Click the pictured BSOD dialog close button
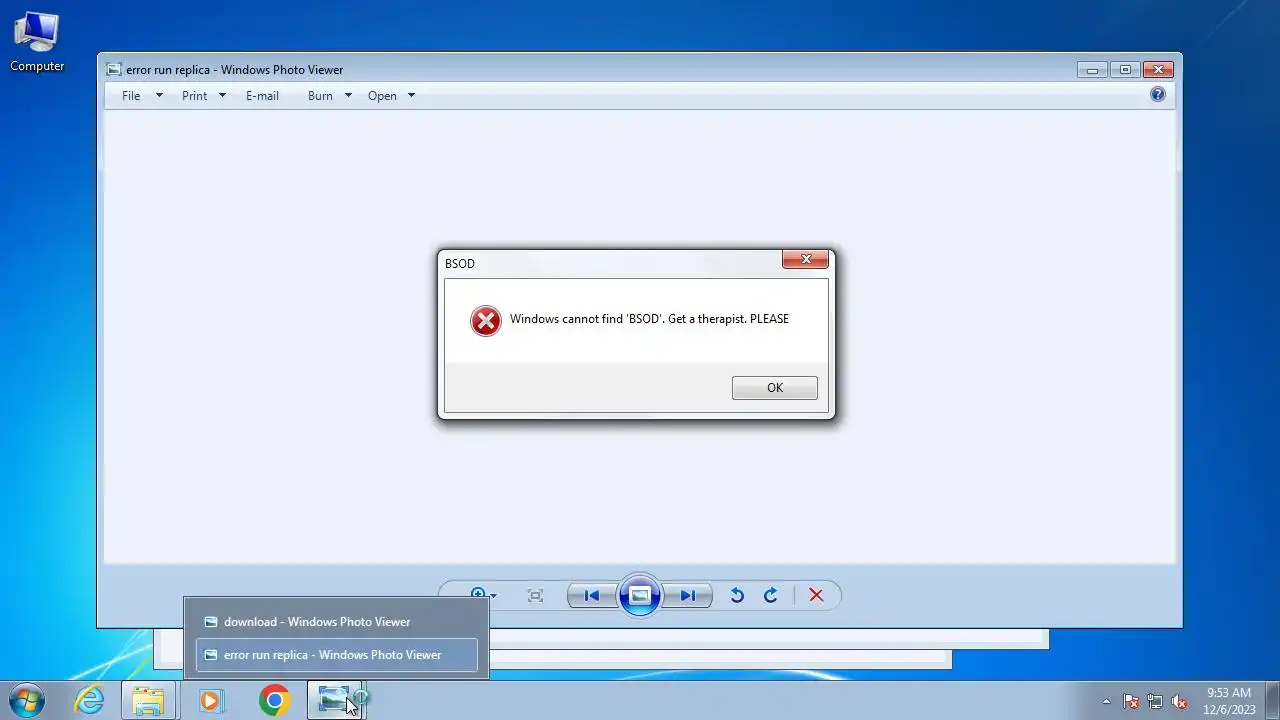Screen dimensions: 1280x720 point(805,260)
